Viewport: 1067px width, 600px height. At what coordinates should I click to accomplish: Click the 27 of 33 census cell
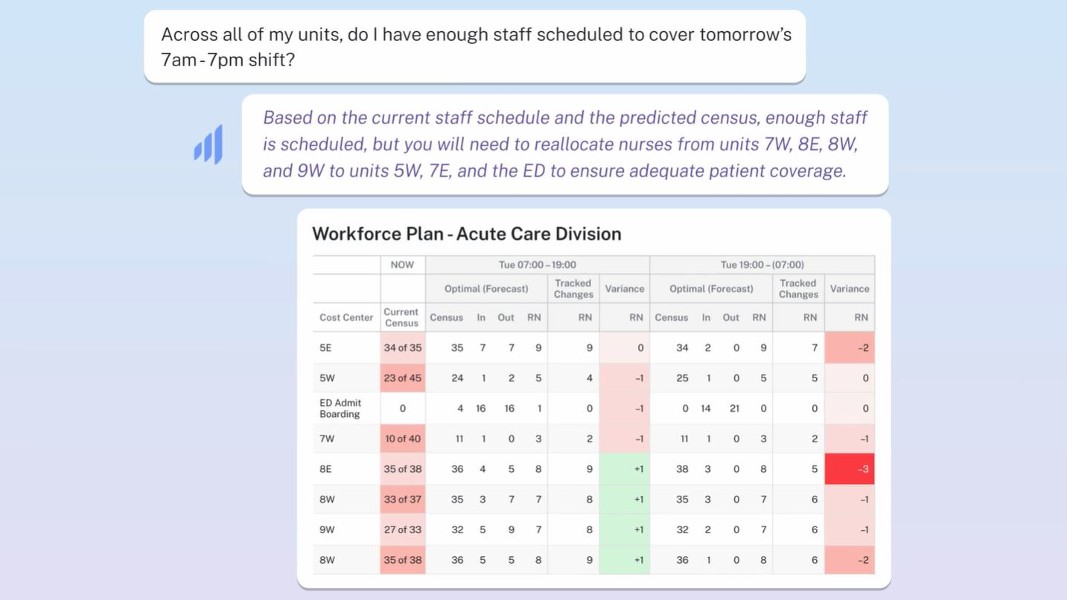pyautogui.click(x=402, y=530)
